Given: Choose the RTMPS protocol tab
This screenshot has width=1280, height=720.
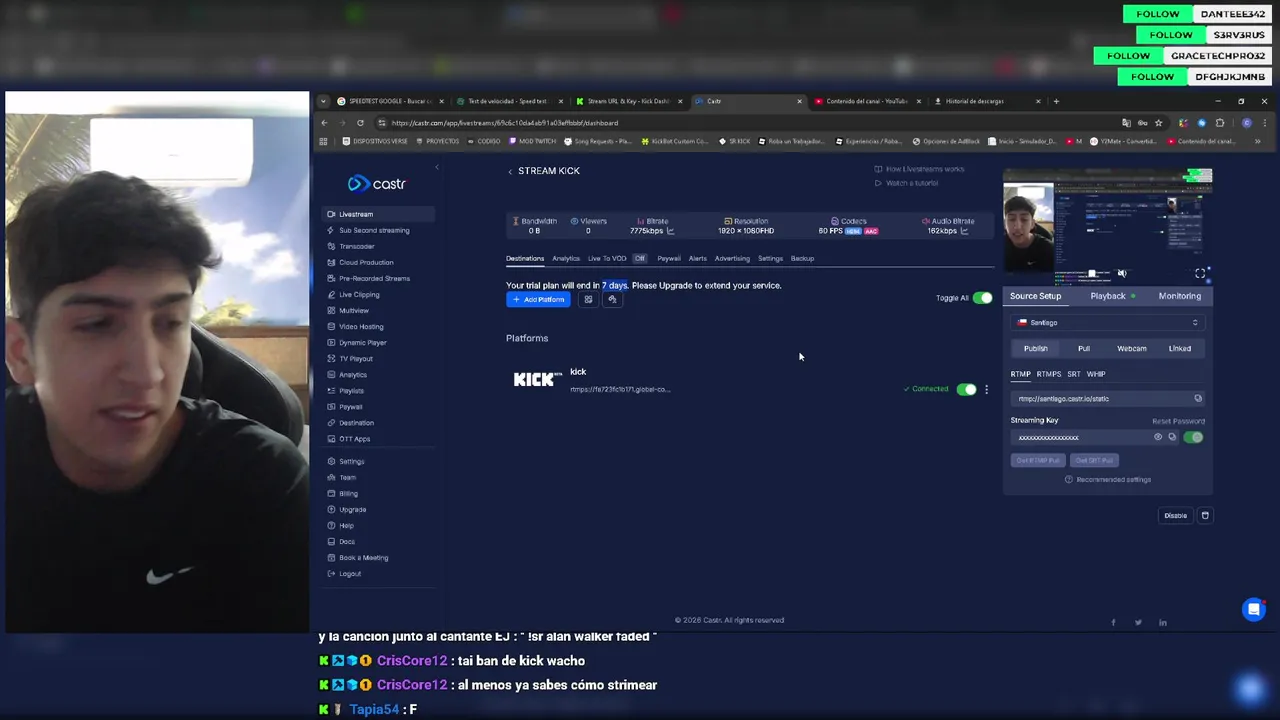Looking at the screenshot, I should pos(1048,374).
